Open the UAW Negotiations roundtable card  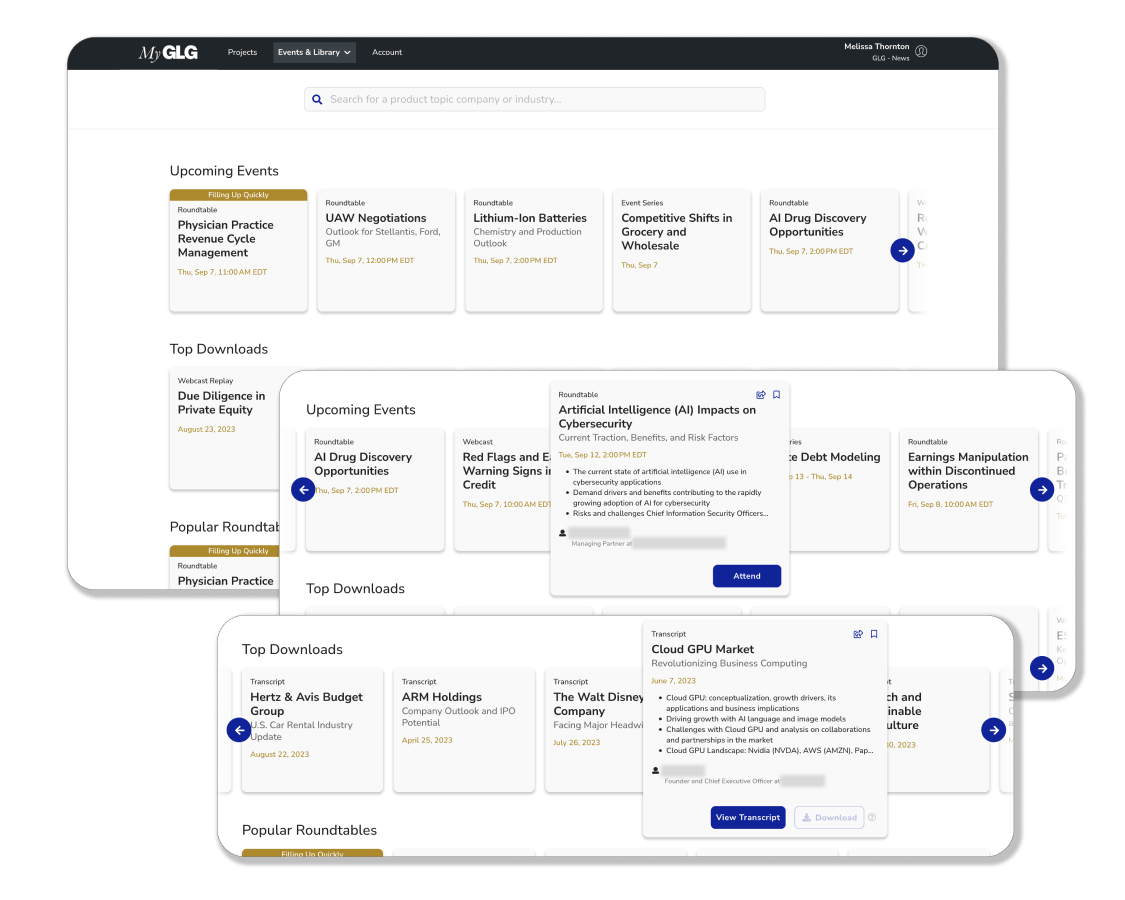point(386,250)
